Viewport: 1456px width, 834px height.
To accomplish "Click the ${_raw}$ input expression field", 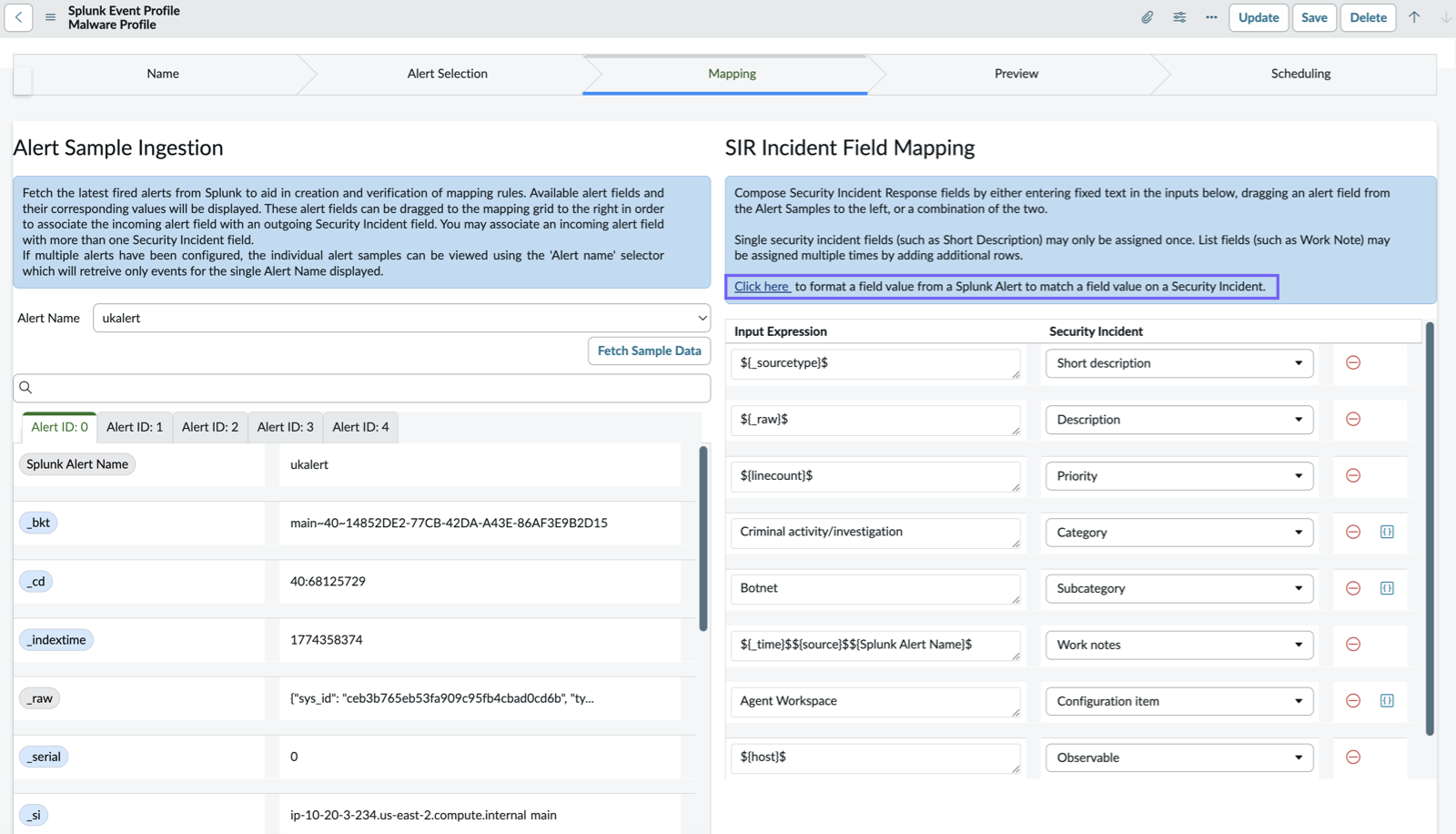I will pos(875,421).
